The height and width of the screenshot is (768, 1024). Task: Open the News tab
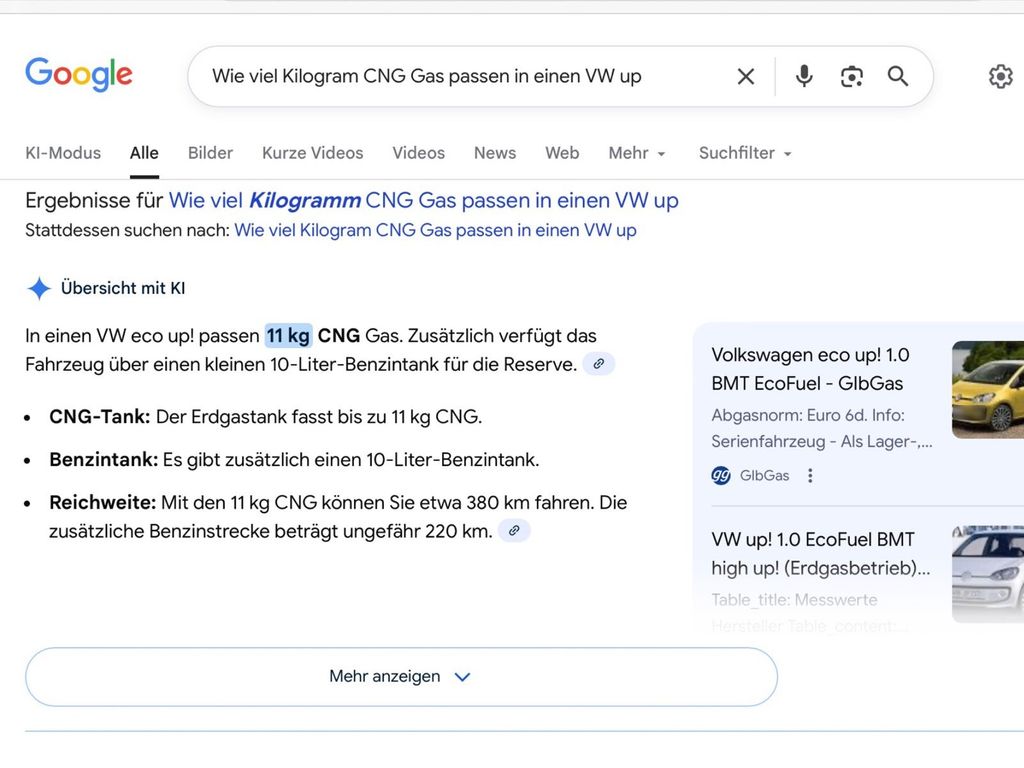point(494,153)
